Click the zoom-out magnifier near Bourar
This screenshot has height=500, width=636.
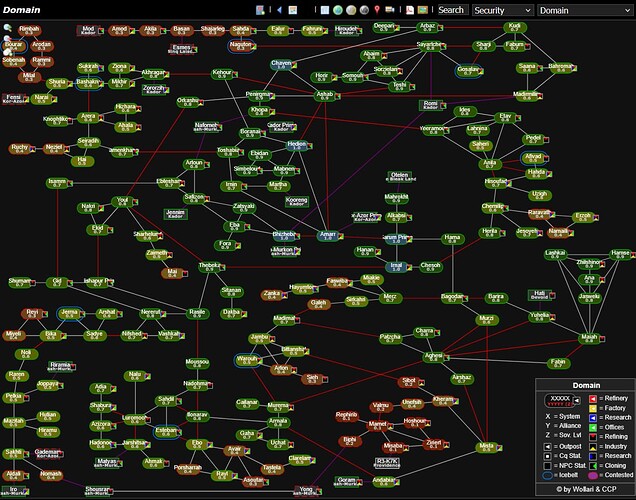tap(7, 39)
